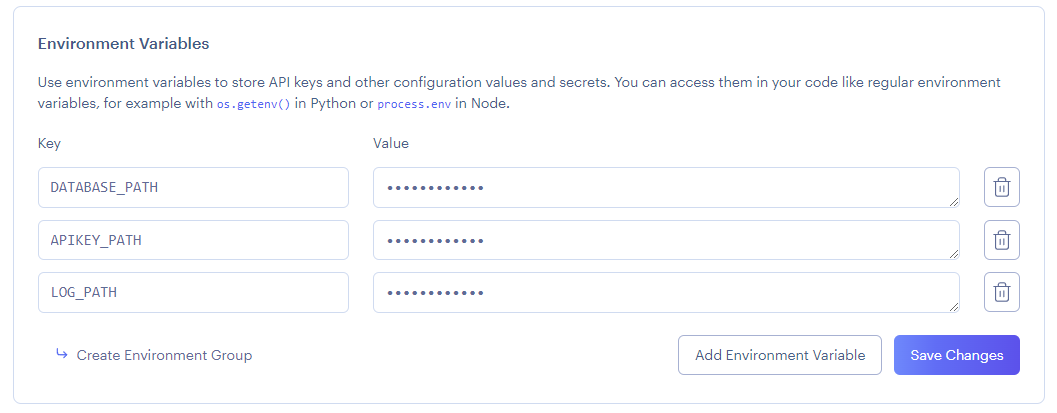Open the Create Environment Group link
The height and width of the screenshot is (413, 1057).
tap(164, 355)
